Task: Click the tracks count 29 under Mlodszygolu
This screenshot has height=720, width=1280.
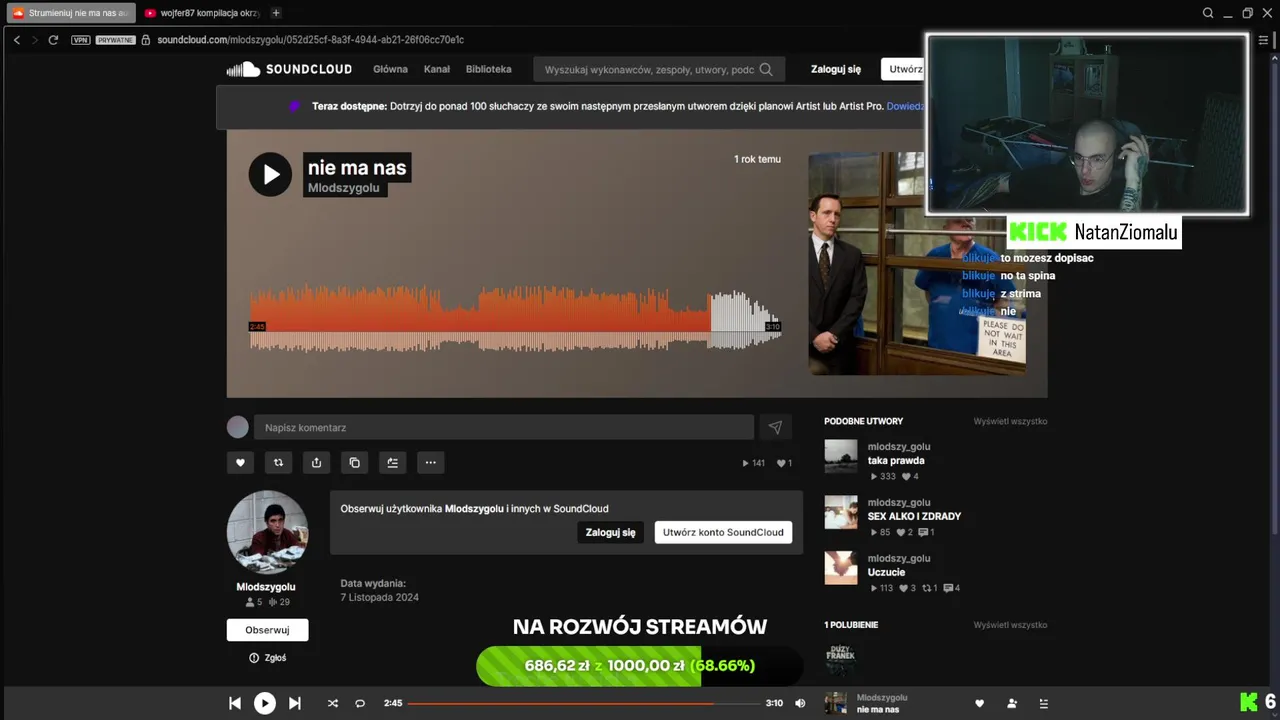Action: tap(279, 602)
